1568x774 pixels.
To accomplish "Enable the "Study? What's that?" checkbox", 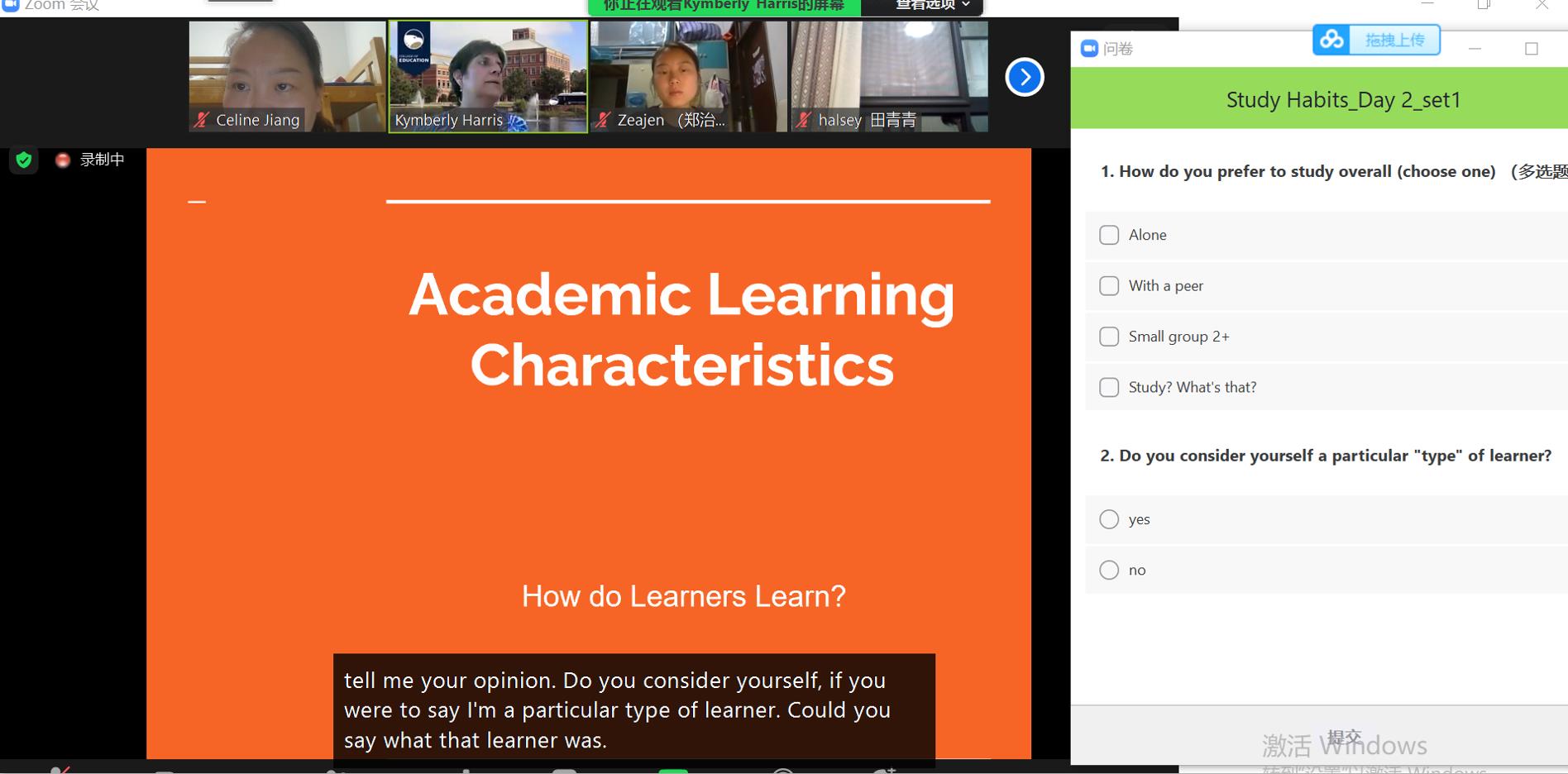I will tap(1109, 387).
